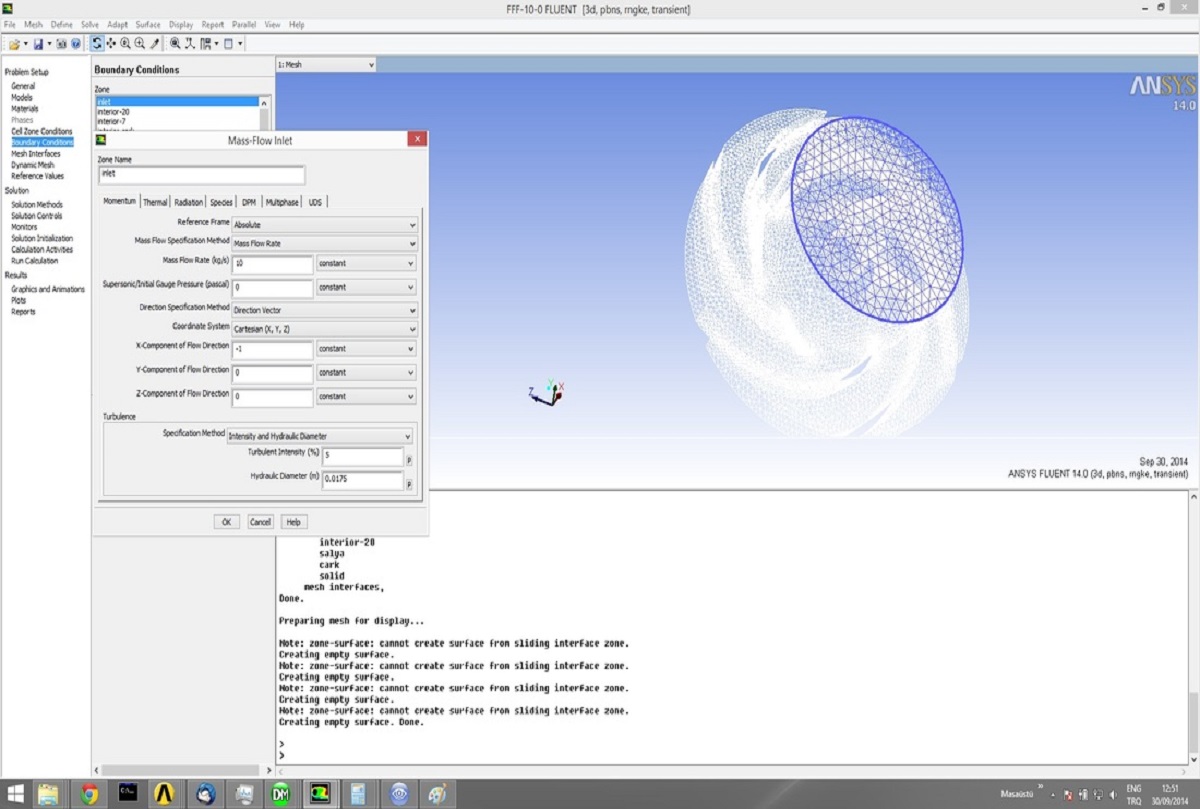Click the Zone Name input field
Image resolution: width=1200 pixels, height=809 pixels.
pos(201,174)
